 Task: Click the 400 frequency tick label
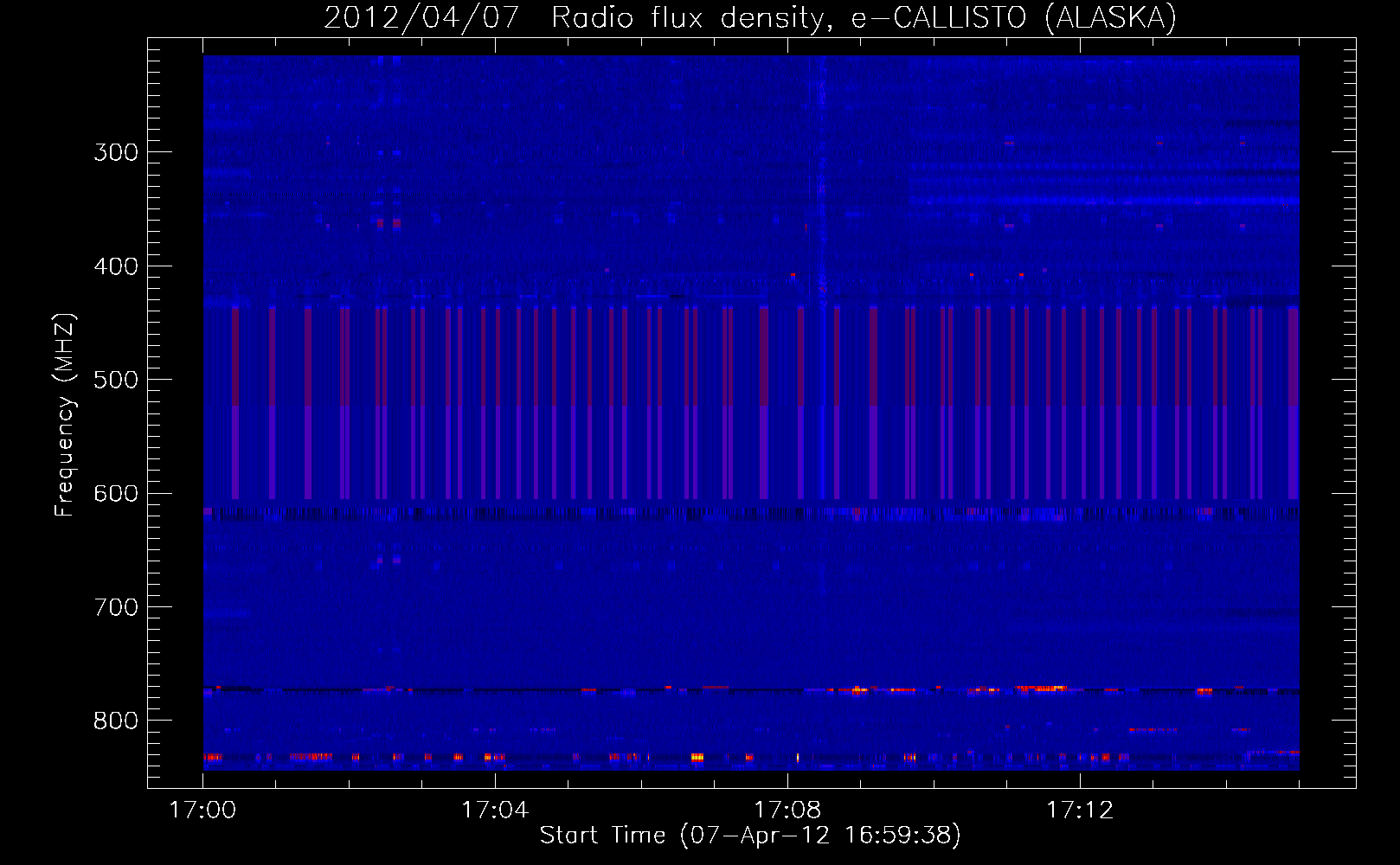(116, 266)
